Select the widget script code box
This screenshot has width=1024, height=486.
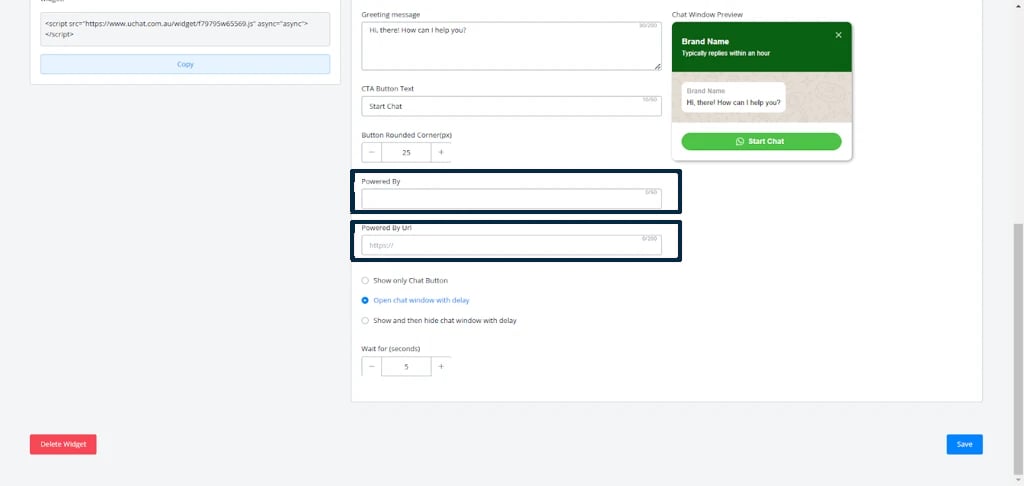(x=185, y=29)
